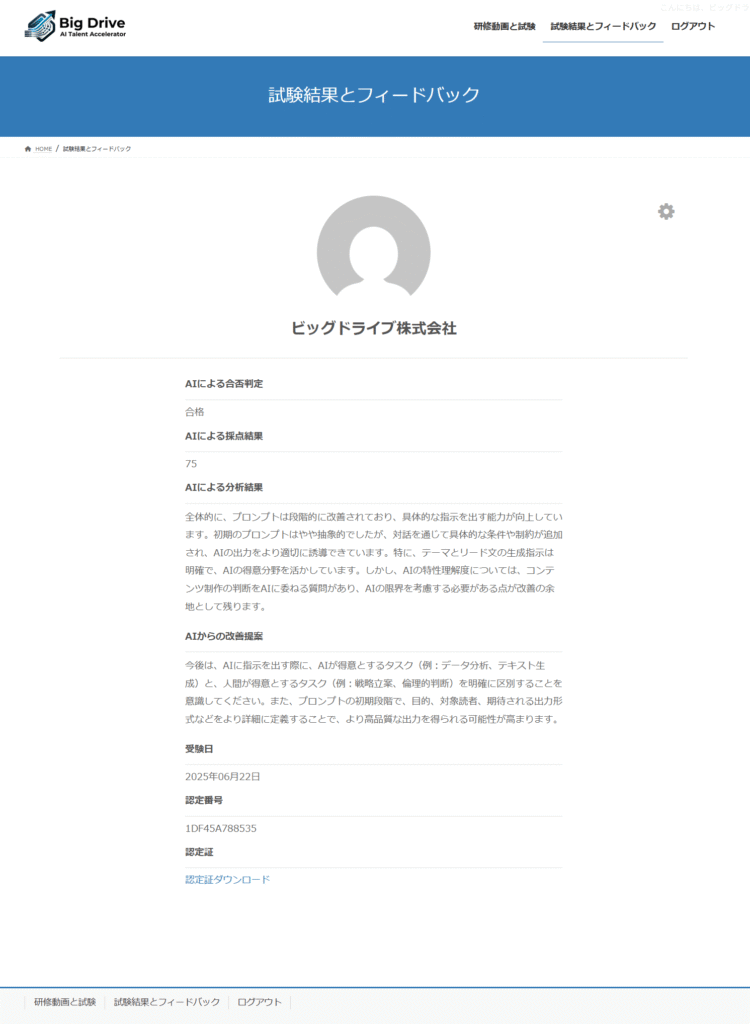Click the AIによる採点結果 heading

click(x=224, y=436)
